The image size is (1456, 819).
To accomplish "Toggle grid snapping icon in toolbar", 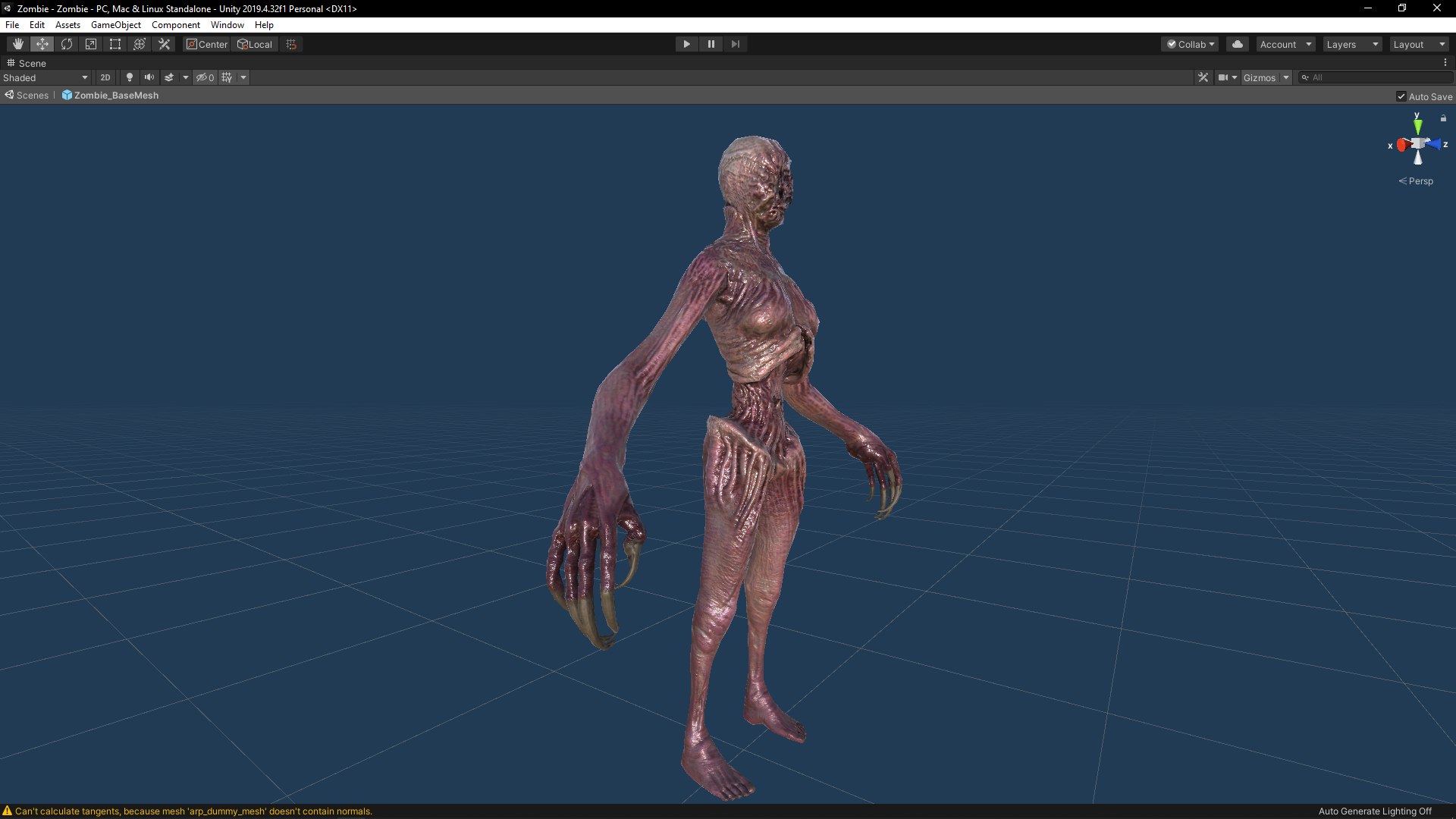I will coord(291,44).
